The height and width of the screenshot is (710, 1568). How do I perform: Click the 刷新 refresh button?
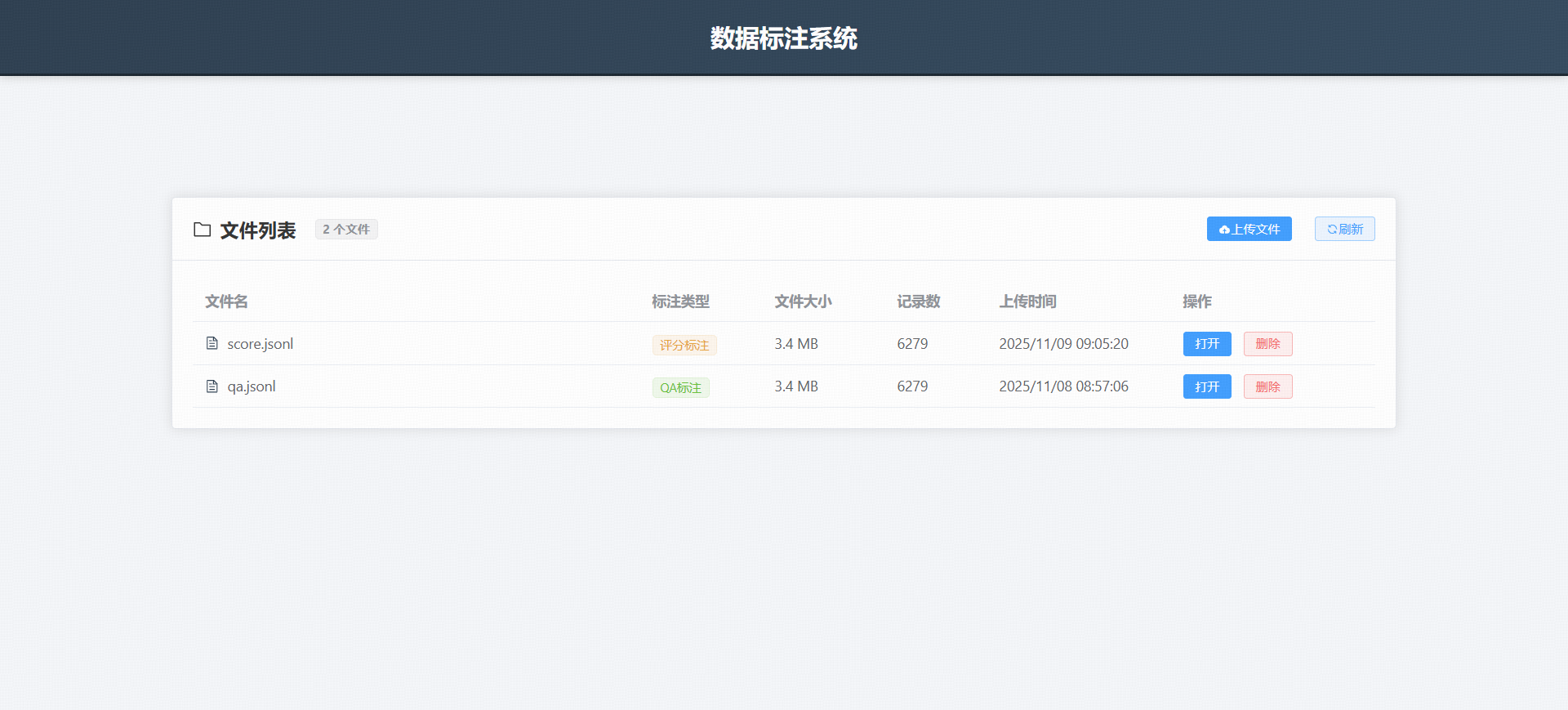coord(1344,229)
